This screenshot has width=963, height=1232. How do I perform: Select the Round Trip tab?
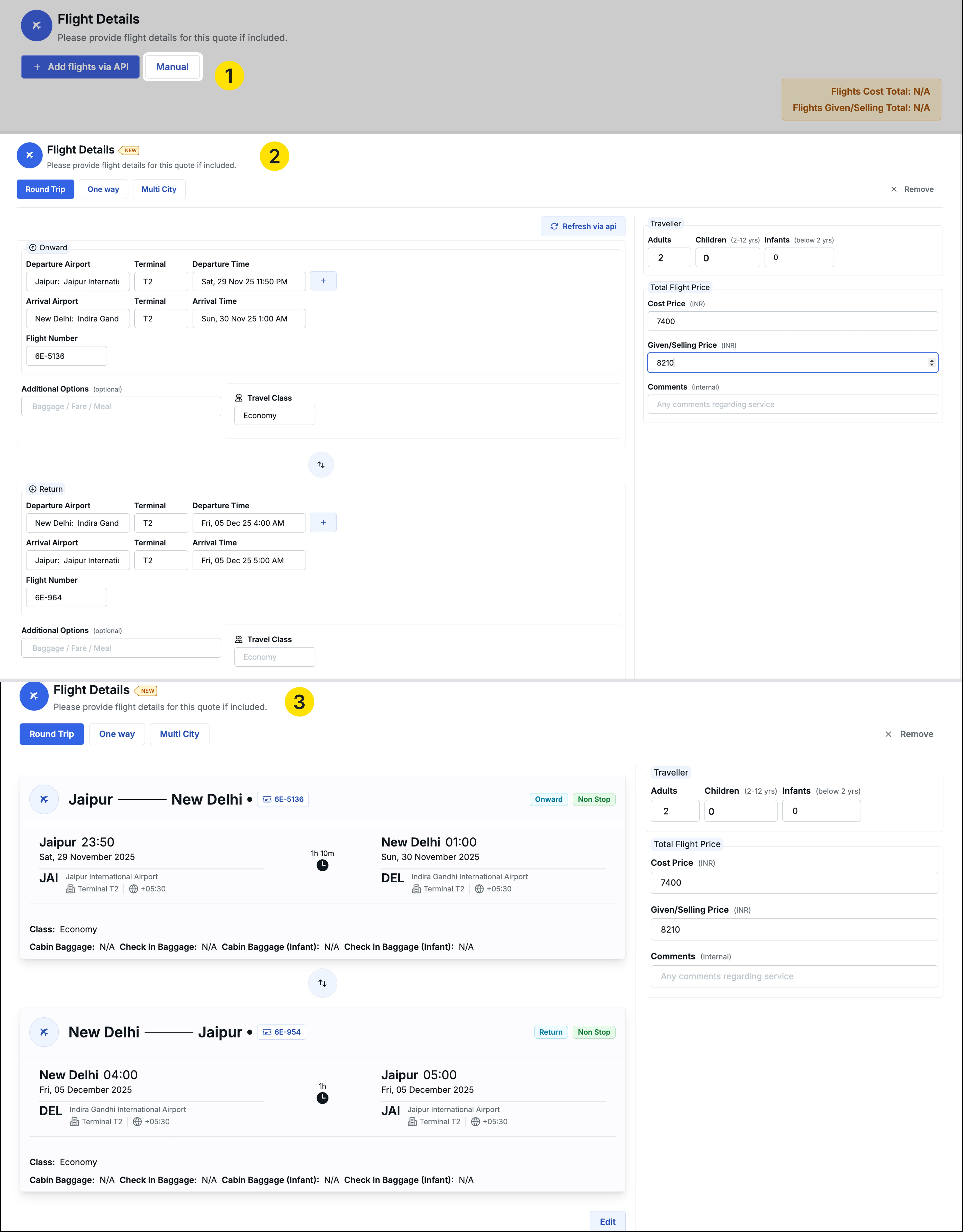pos(45,189)
